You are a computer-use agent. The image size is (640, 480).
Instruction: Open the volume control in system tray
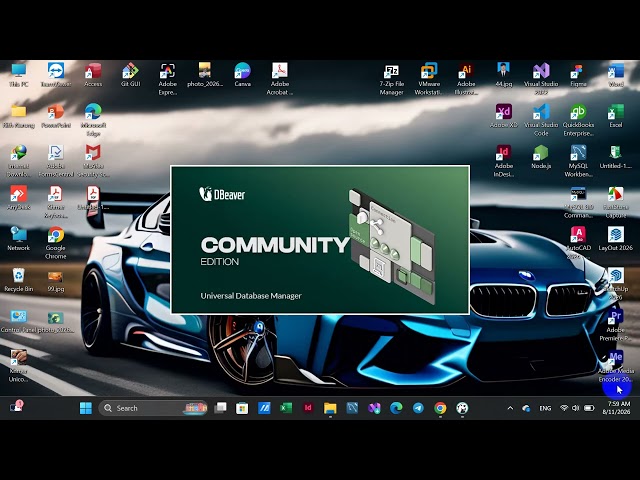click(x=576, y=408)
